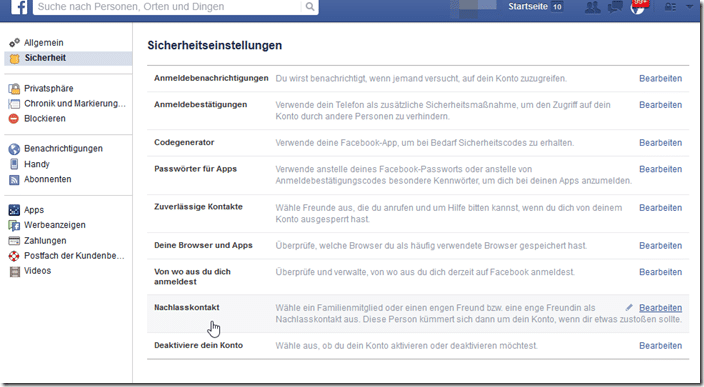This screenshot has width=704, height=387.
Task: Click the padlock icon beside Privatsphäre
Action: pyautogui.click(x=14, y=88)
